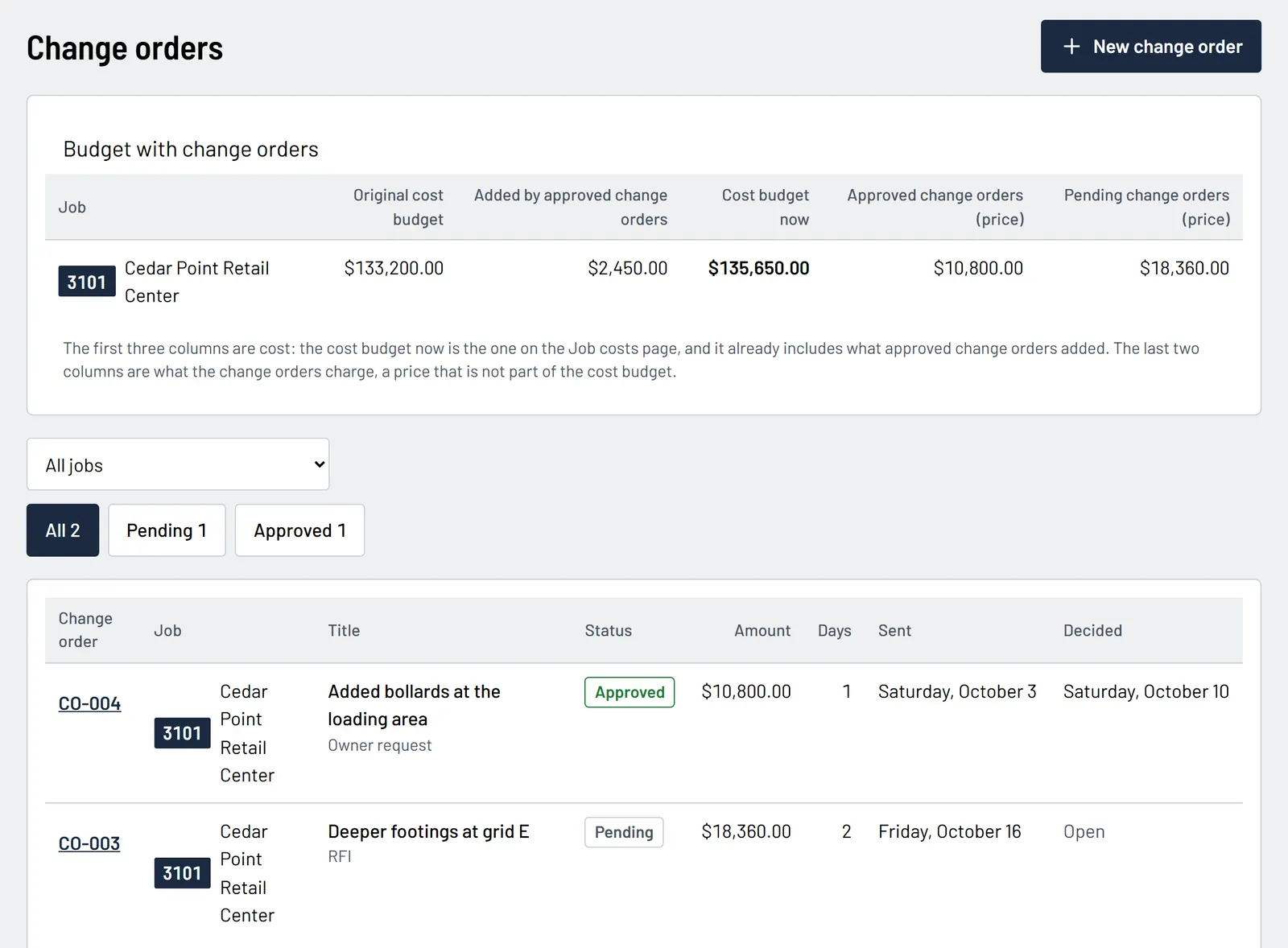Click pending change orders price $18,360.00 in budget

click(x=1184, y=268)
